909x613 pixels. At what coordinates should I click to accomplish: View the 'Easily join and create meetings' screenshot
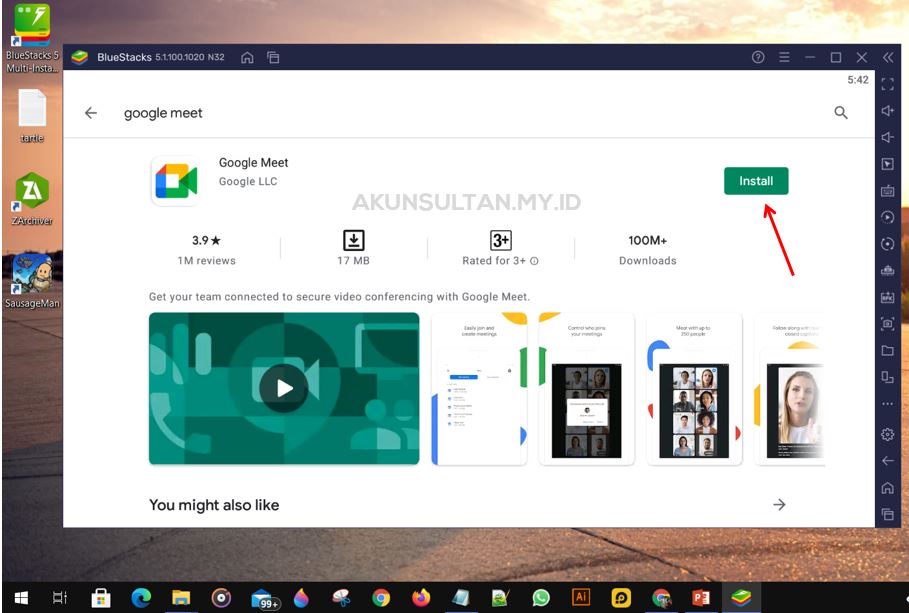click(479, 389)
